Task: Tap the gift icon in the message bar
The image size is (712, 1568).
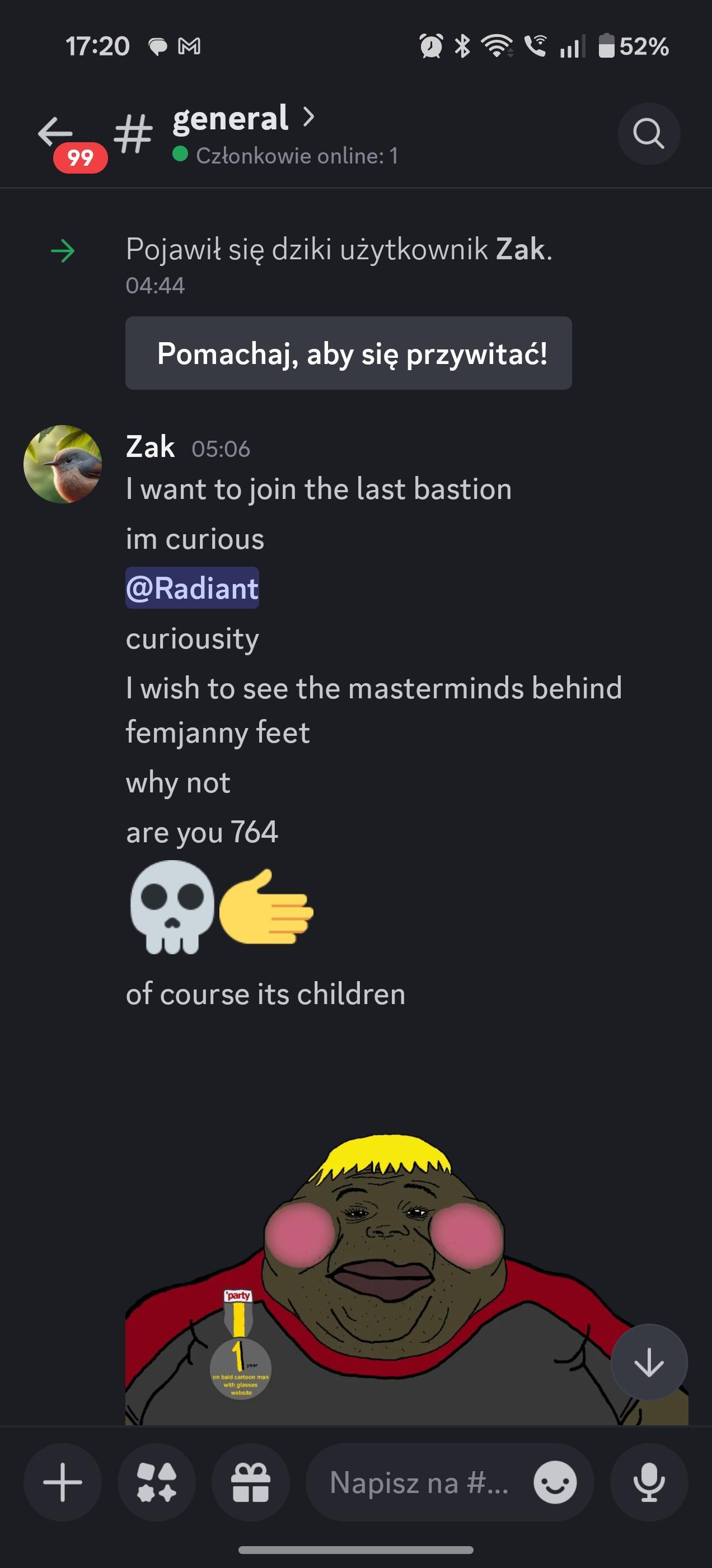Action: [x=250, y=1482]
